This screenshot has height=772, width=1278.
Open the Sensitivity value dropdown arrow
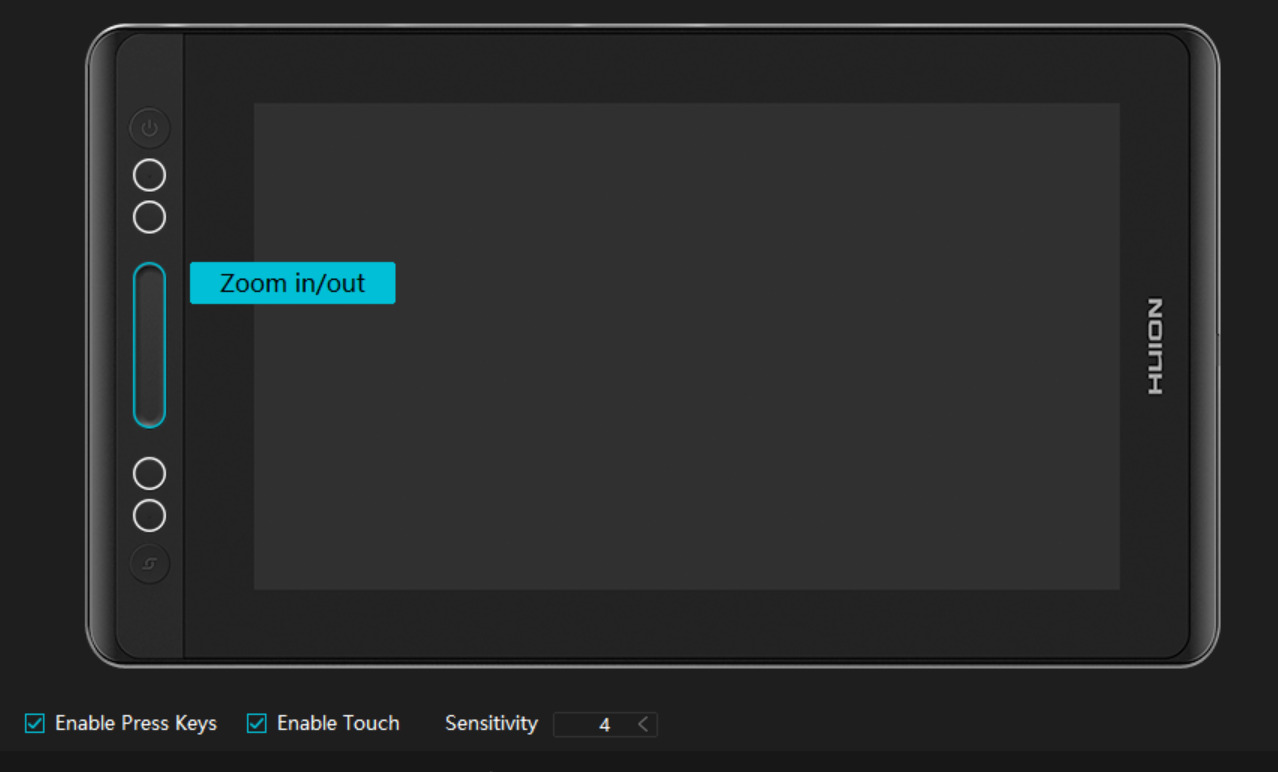click(644, 724)
